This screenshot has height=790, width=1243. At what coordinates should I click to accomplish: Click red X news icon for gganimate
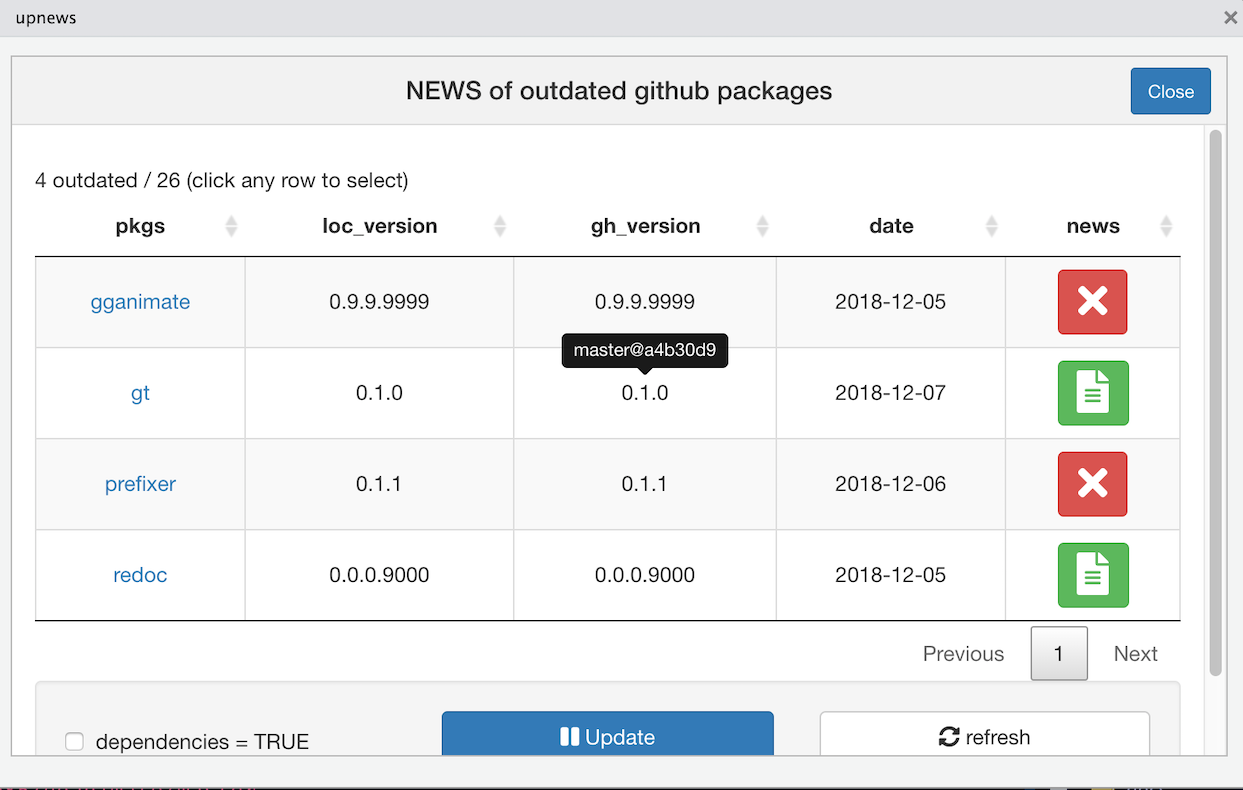pos(1092,302)
